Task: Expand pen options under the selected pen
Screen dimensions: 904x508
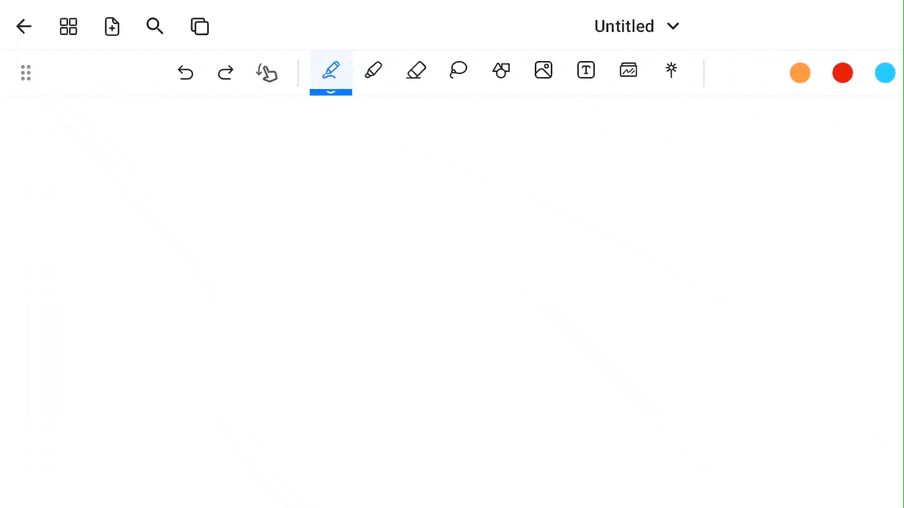Action: coord(331,92)
